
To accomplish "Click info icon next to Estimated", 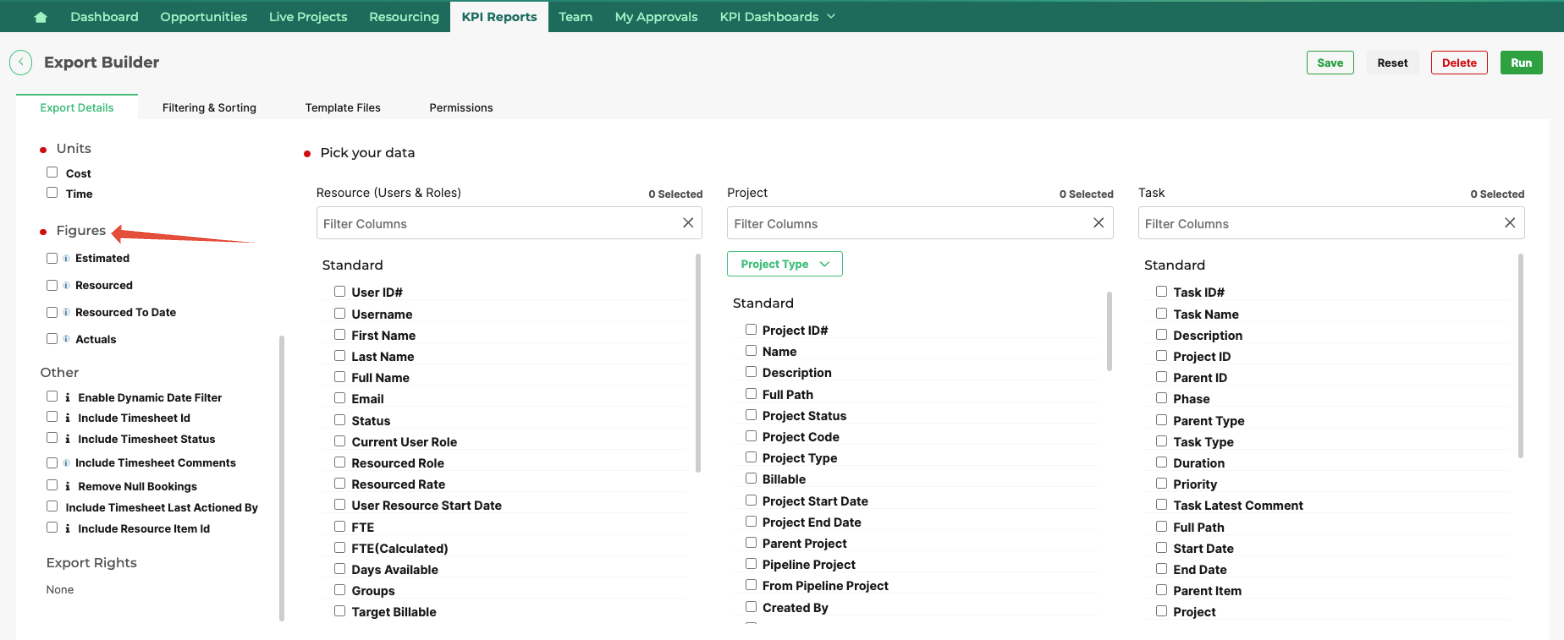I will click(x=66, y=258).
